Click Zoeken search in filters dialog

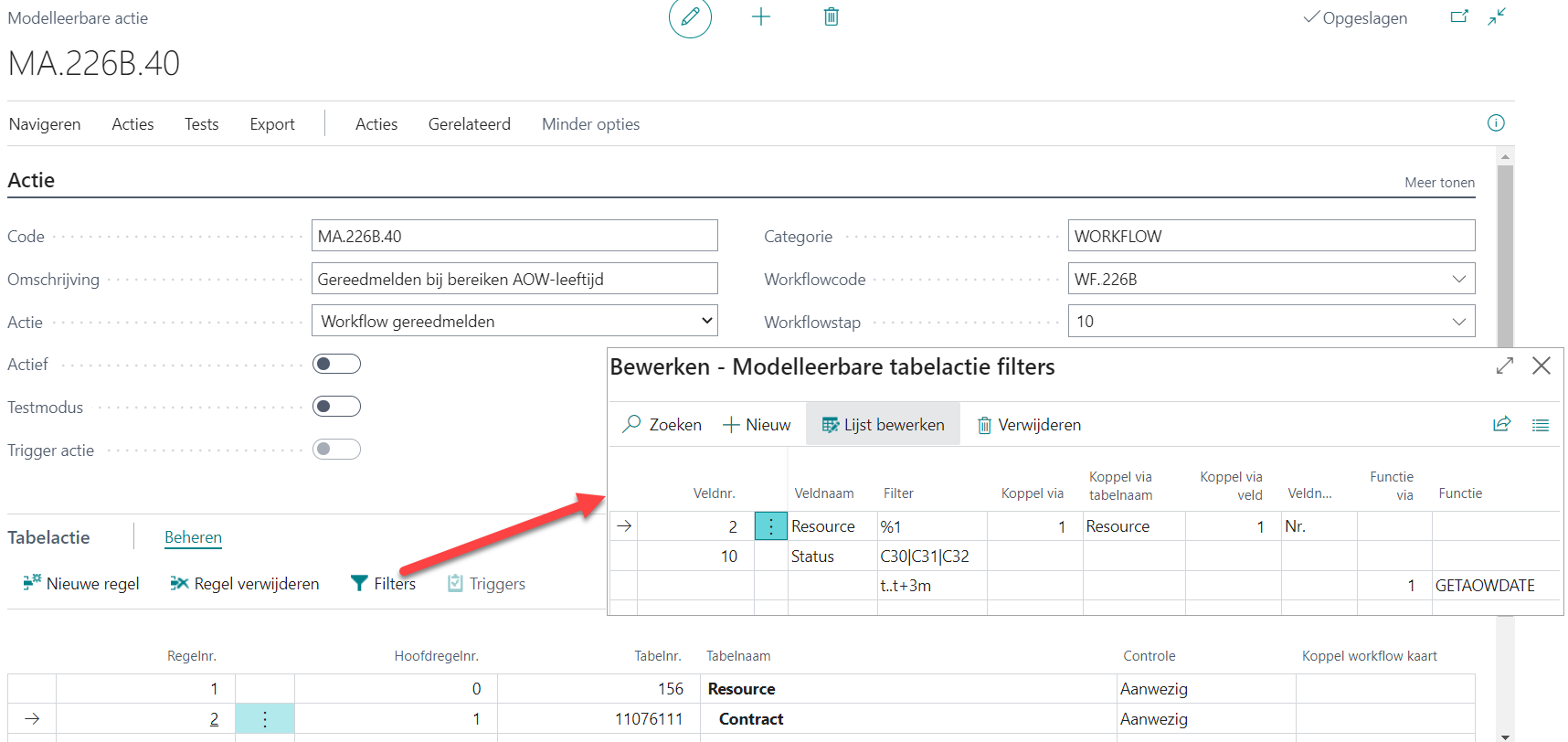[x=662, y=425]
